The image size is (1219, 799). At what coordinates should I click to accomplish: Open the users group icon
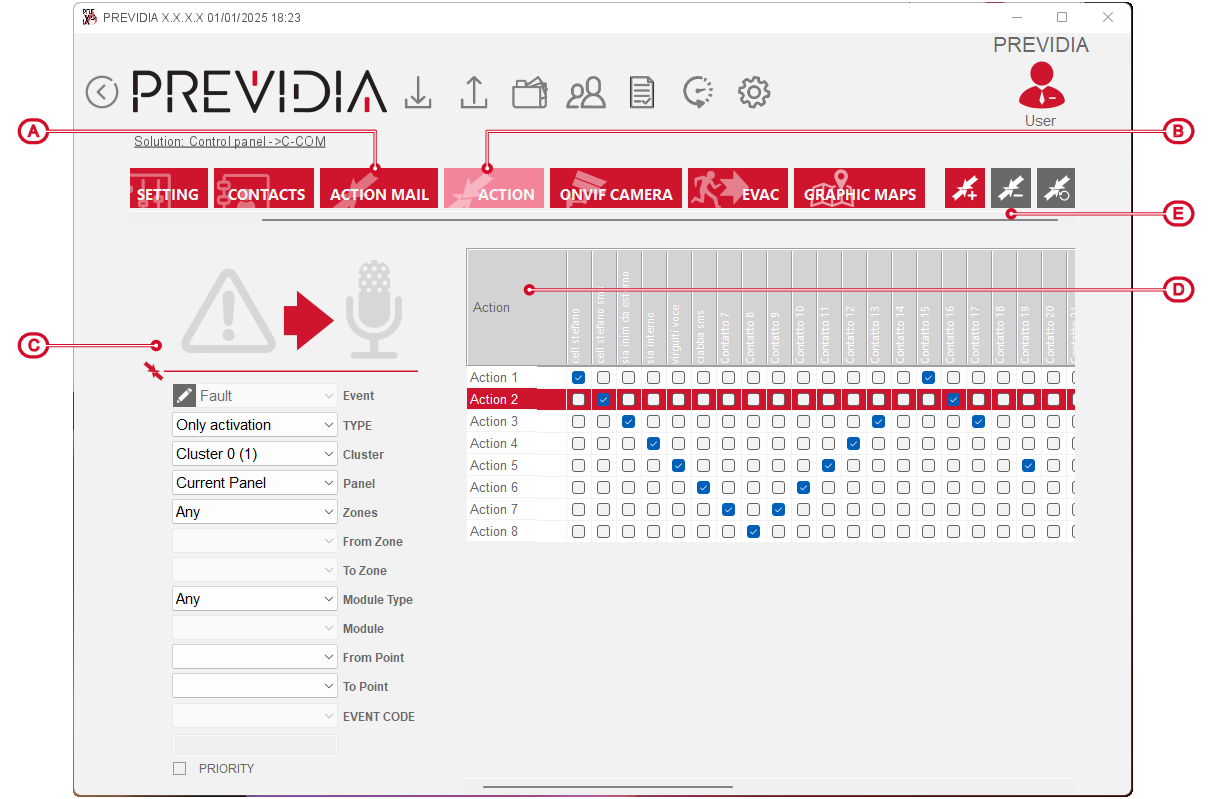pyautogui.click(x=585, y=93)
